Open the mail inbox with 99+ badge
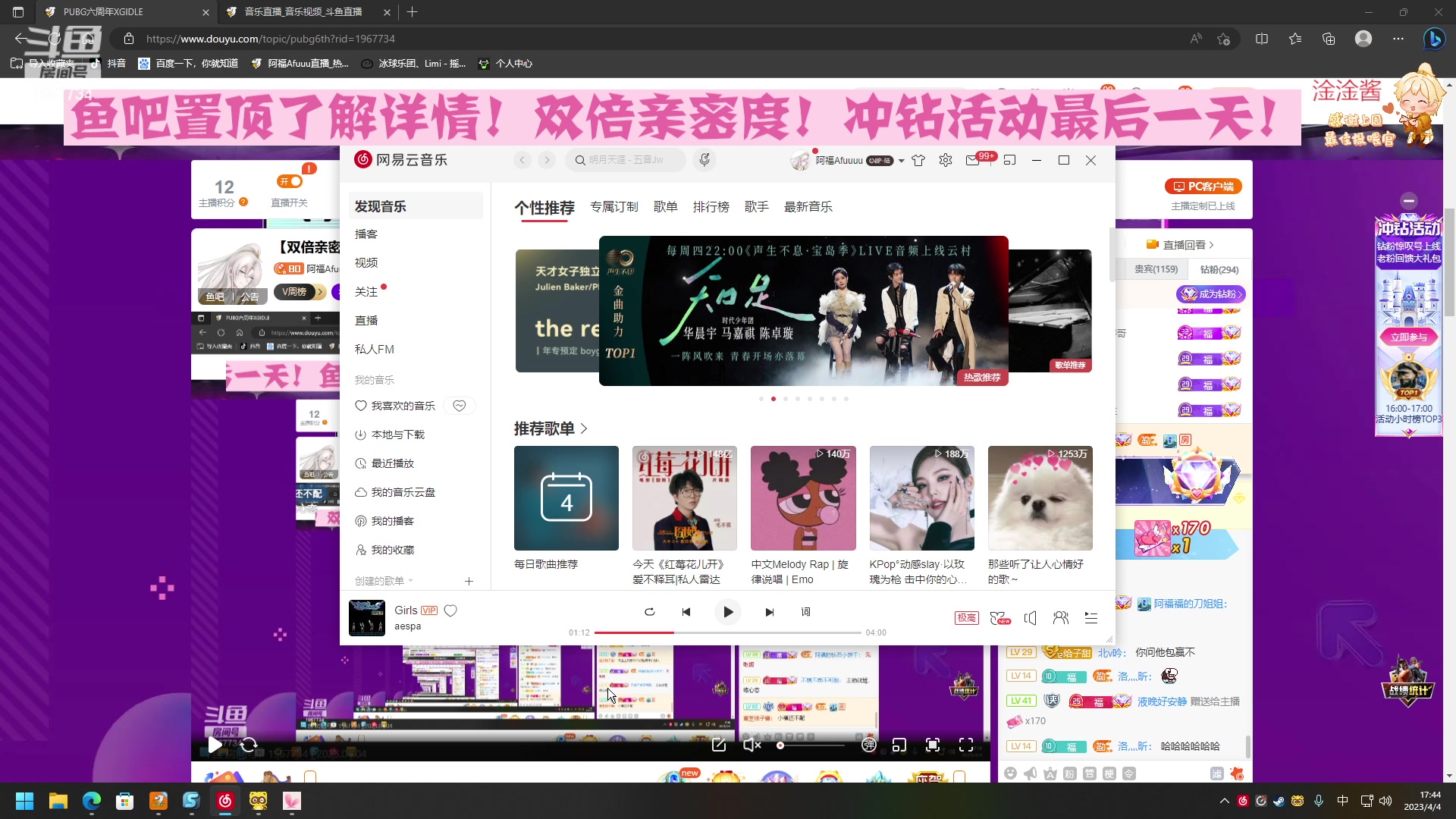 click(973, 161)
